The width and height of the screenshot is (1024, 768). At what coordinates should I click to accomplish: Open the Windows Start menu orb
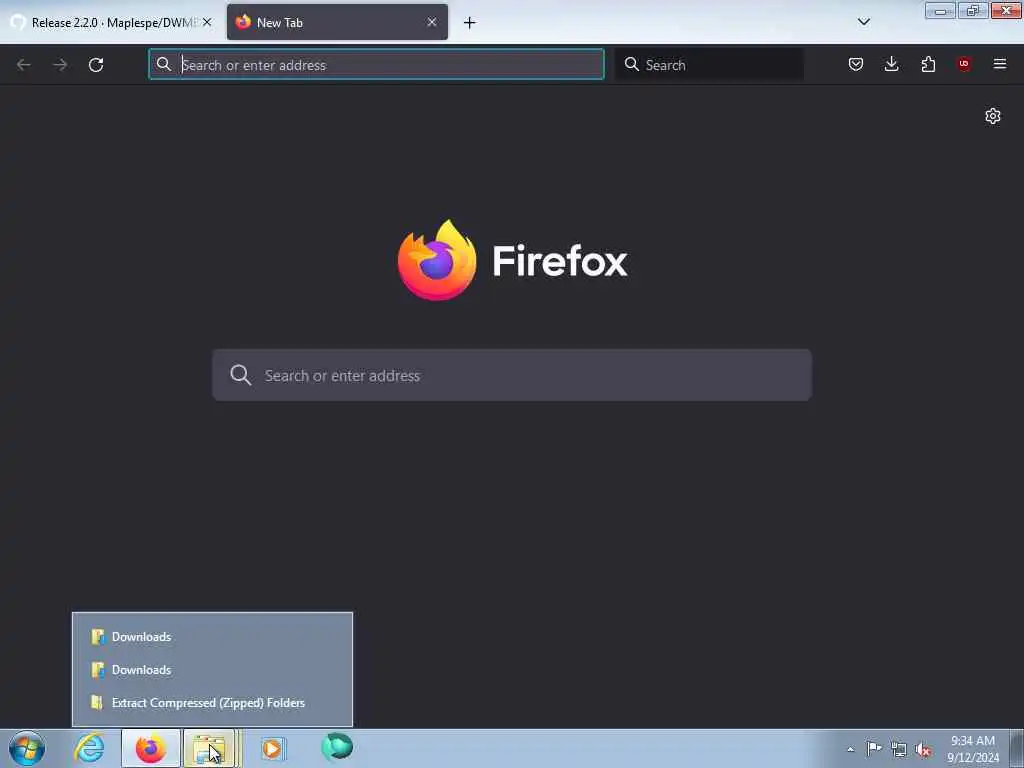coord(27,748)
